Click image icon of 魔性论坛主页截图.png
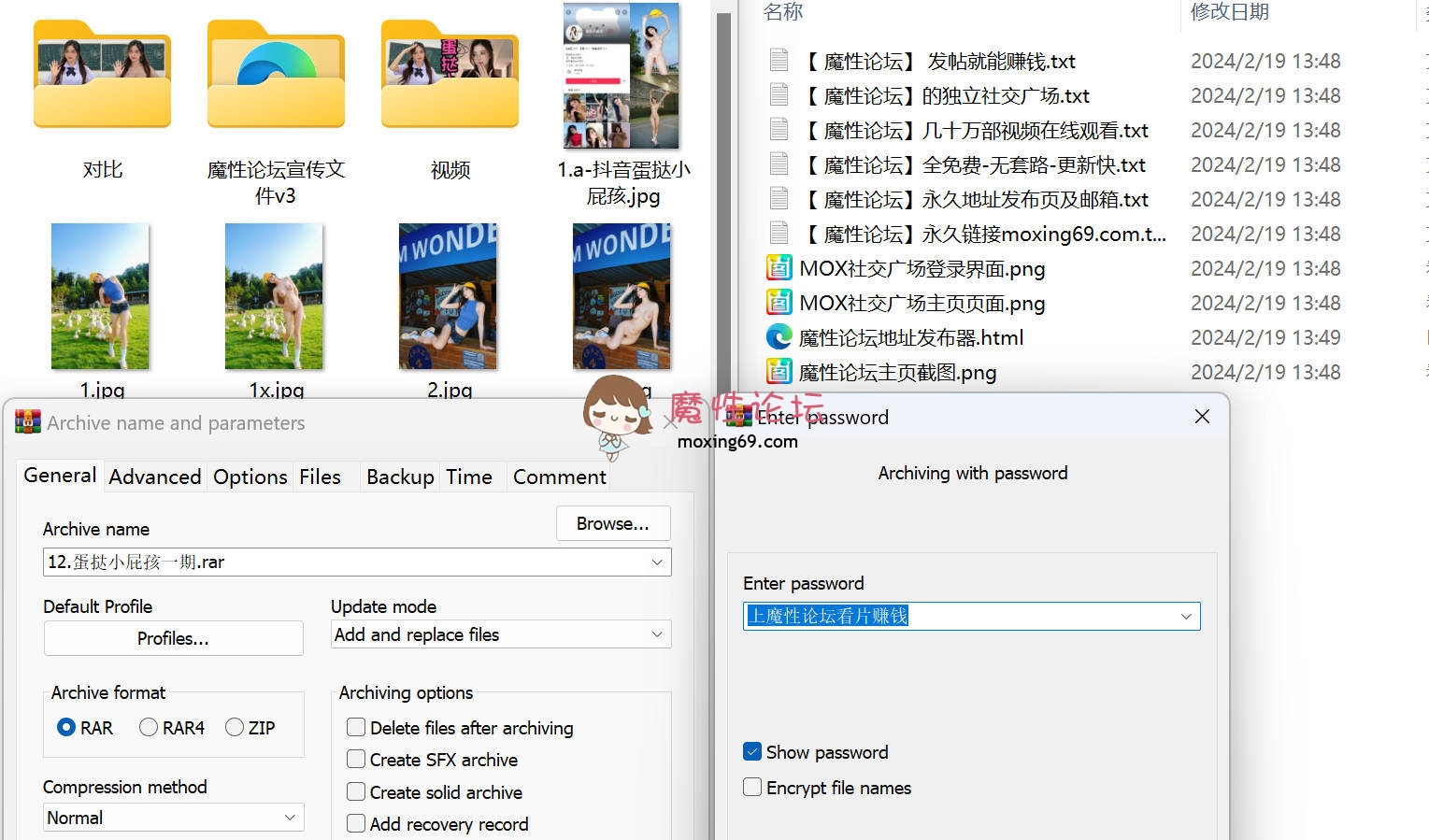Viewport: 1429px width, 840px height. click(x=779, y=372)
